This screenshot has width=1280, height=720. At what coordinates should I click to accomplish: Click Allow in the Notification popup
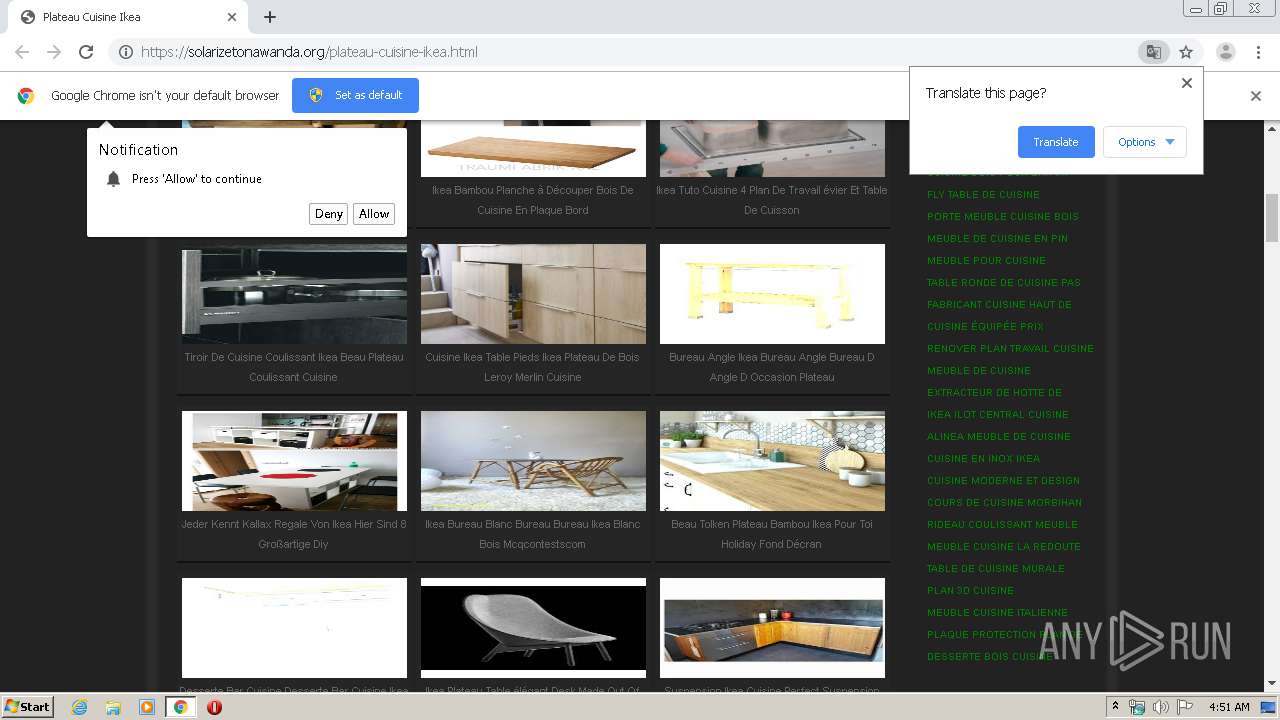(x=374, y=214)
